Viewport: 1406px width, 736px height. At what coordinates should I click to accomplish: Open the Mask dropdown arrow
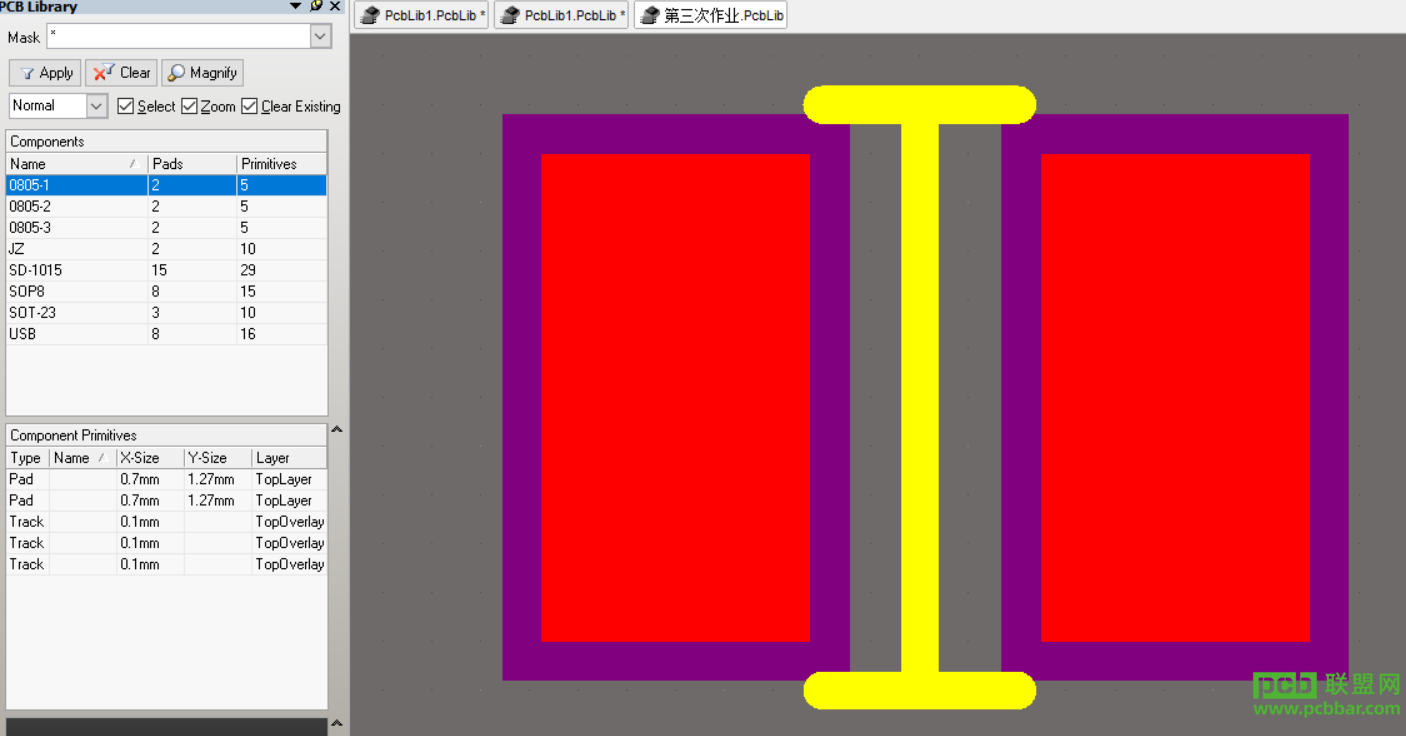click(x=320, y=37)
